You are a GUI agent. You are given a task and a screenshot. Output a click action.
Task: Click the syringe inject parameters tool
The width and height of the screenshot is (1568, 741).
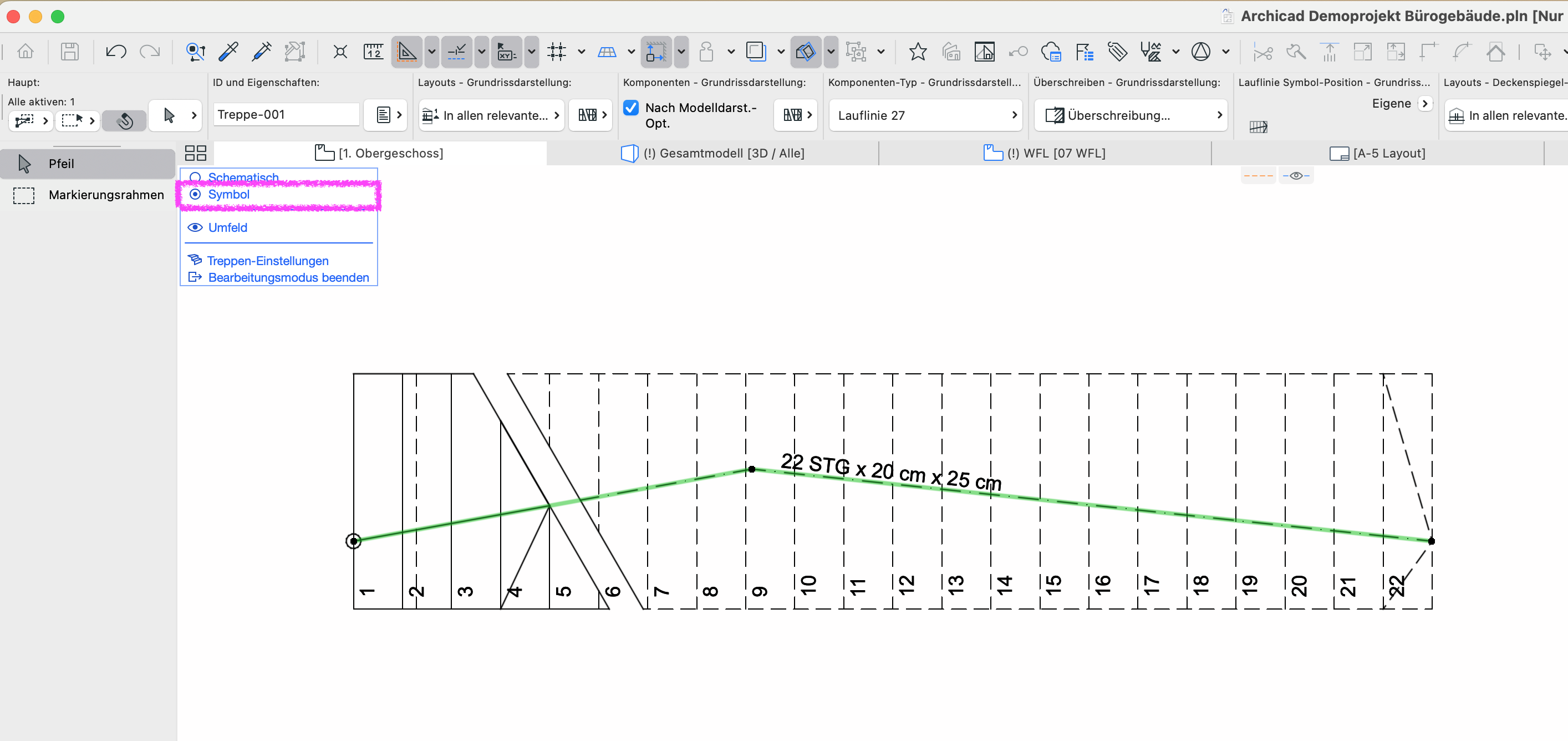coord(262,52)
